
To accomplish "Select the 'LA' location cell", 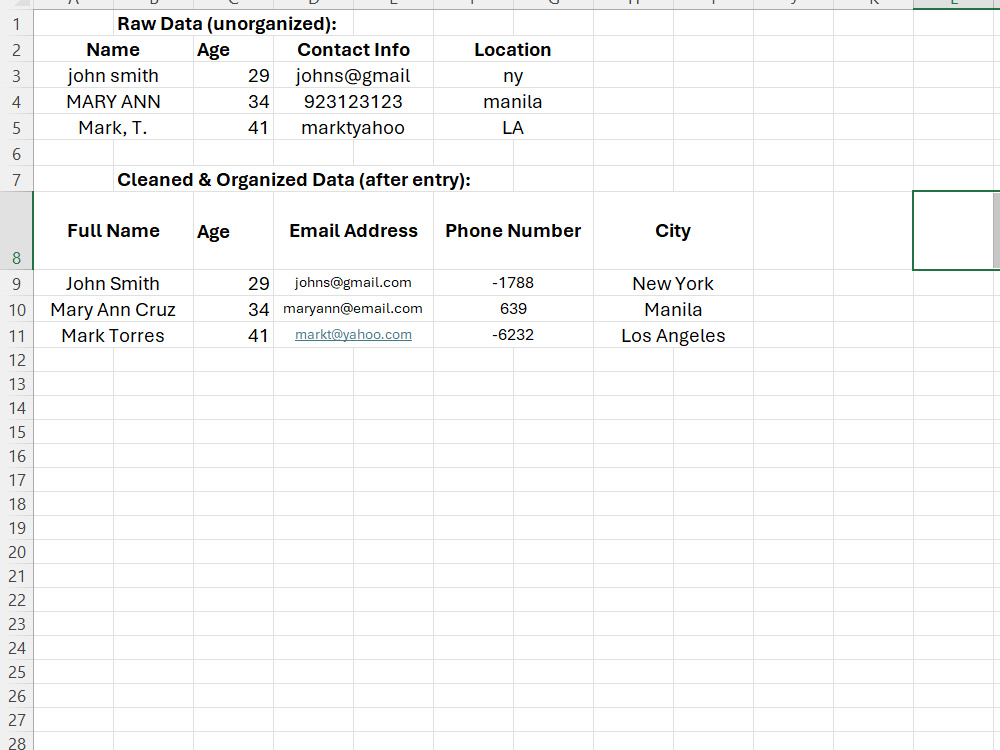I will pyautogui.click(x=513, y=128).
